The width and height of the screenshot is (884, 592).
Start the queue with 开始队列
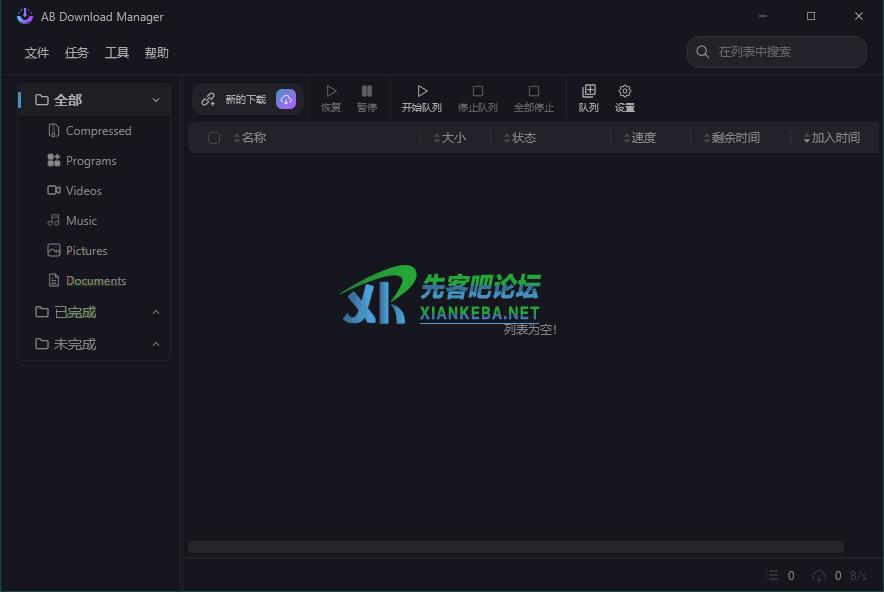point(422,98)
